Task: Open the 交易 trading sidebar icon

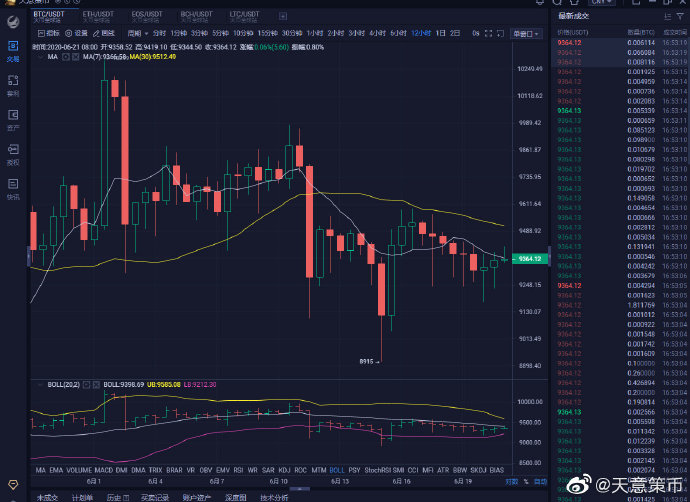Action: (x=13, y=50)
